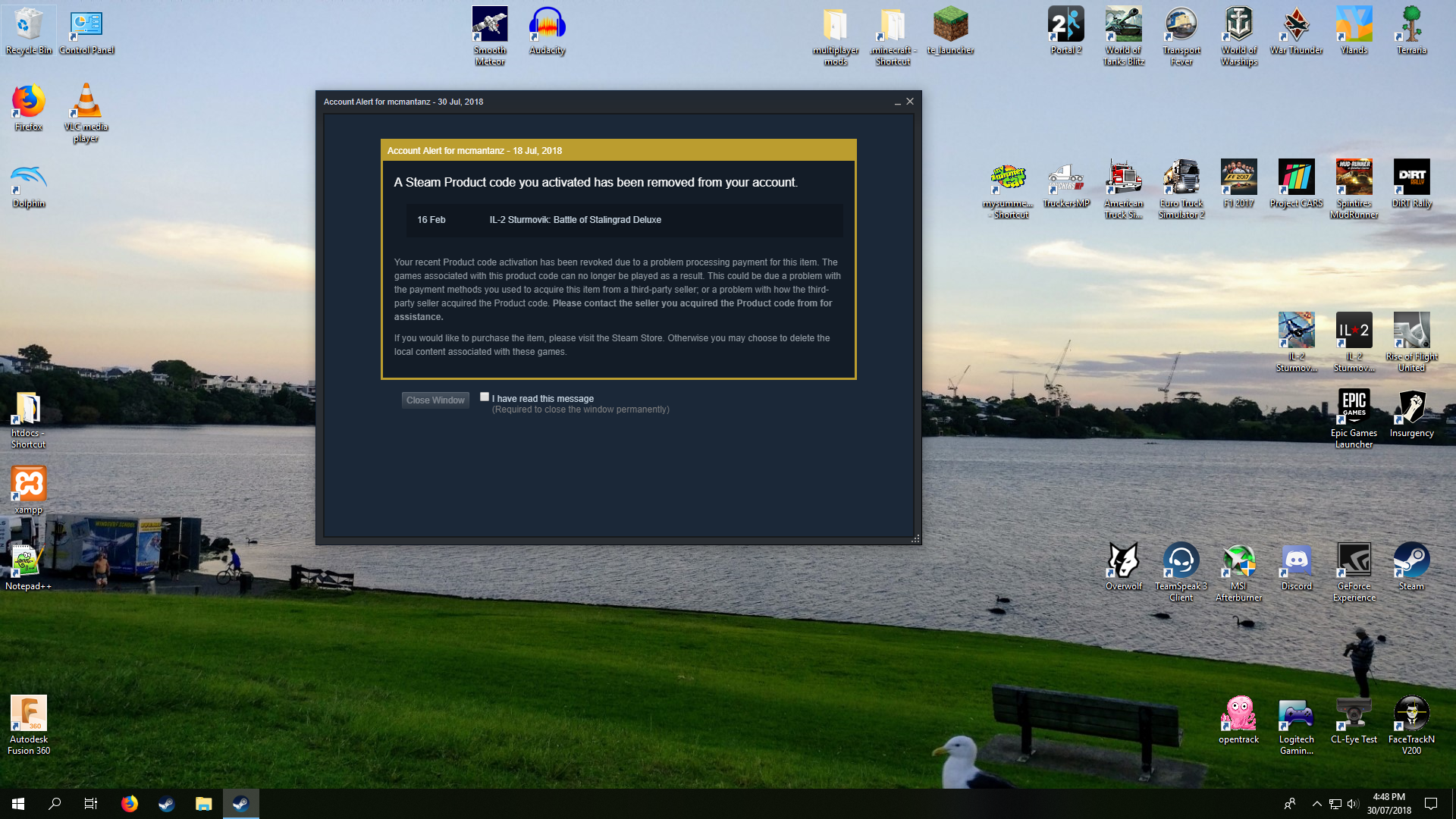Show hidden system tray icons chevron

point(1316,804)
